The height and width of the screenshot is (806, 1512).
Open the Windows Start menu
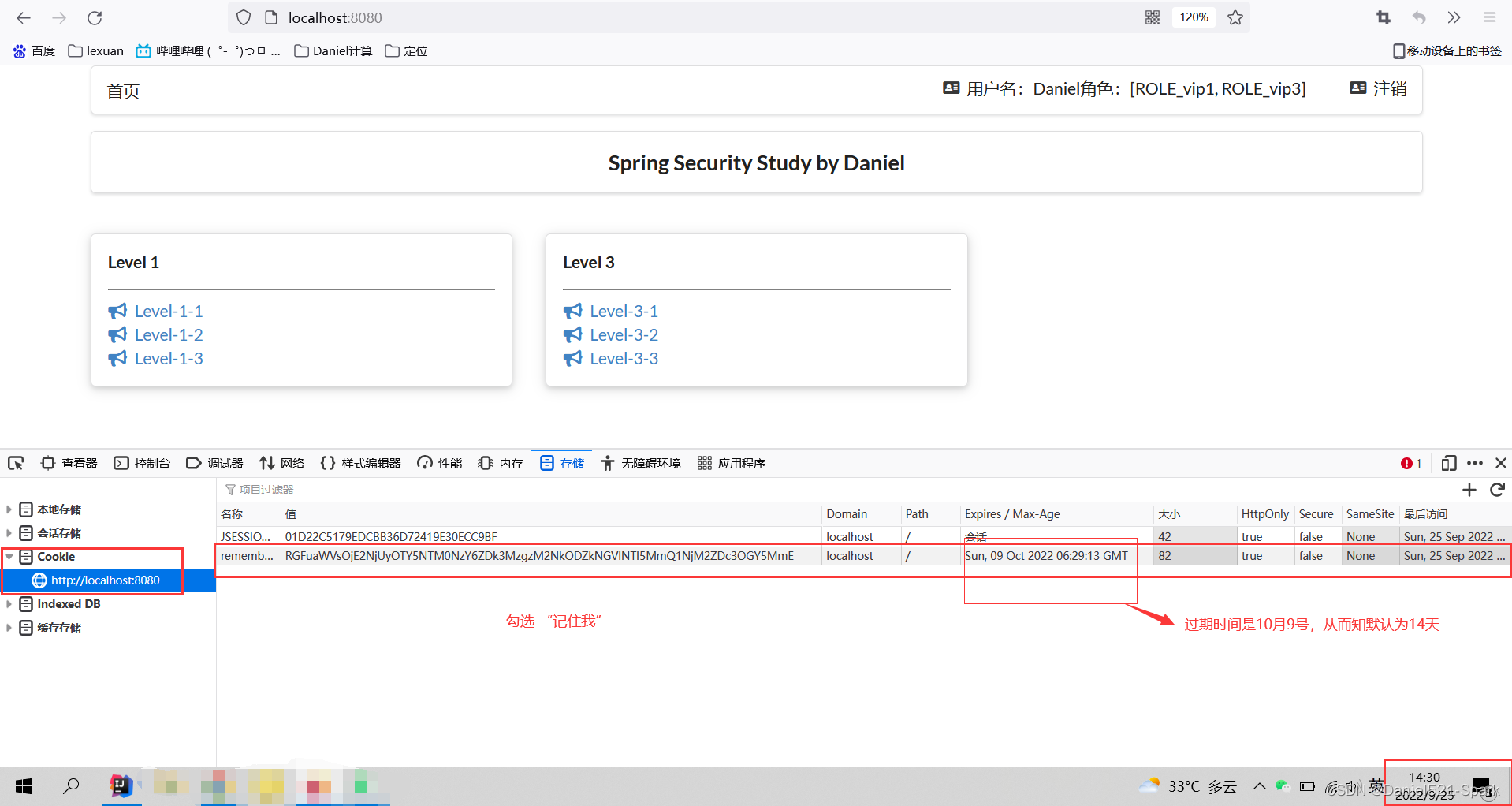(x=24, y=786)
